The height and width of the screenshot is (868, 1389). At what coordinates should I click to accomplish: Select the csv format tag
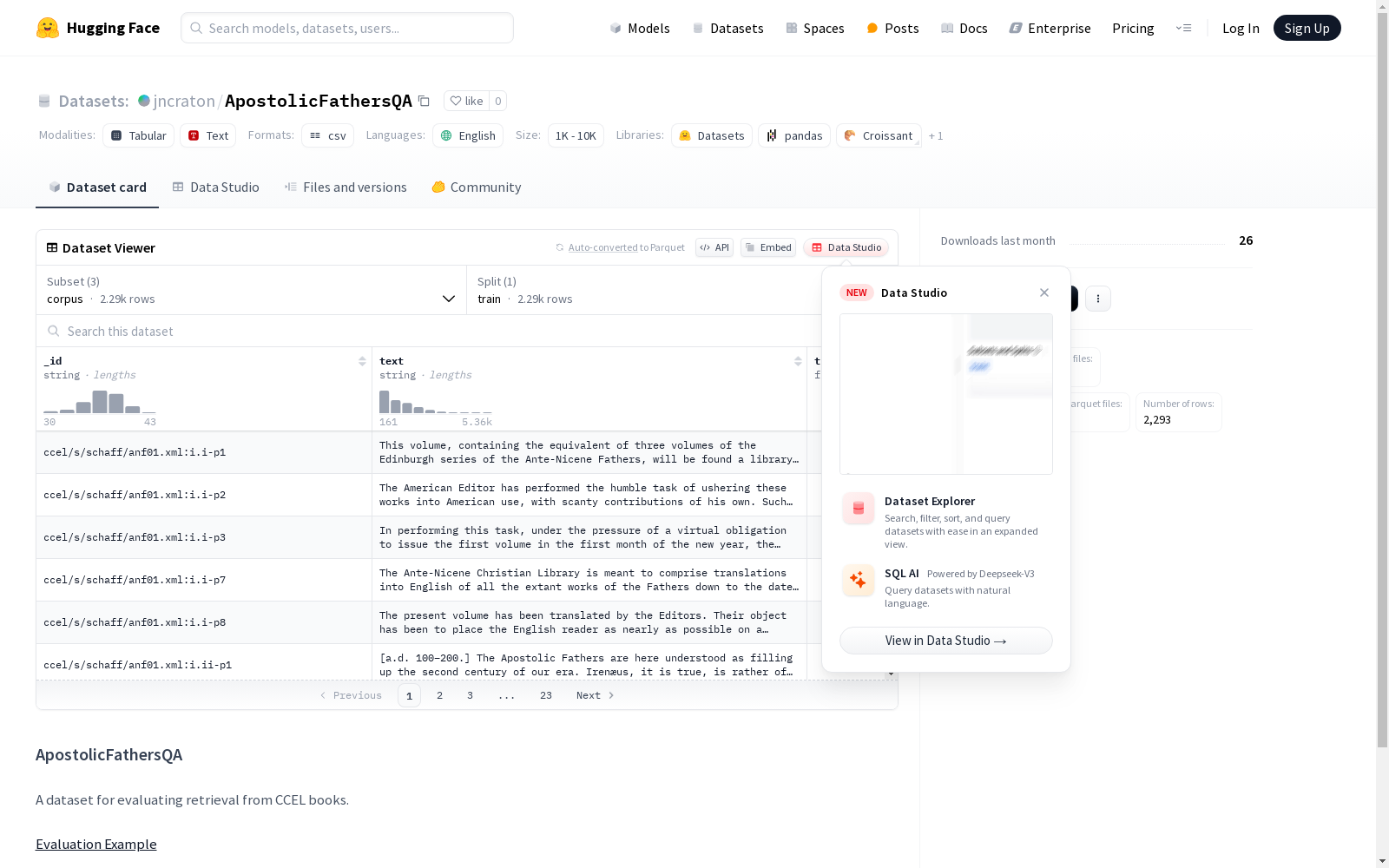pos(328,135)
